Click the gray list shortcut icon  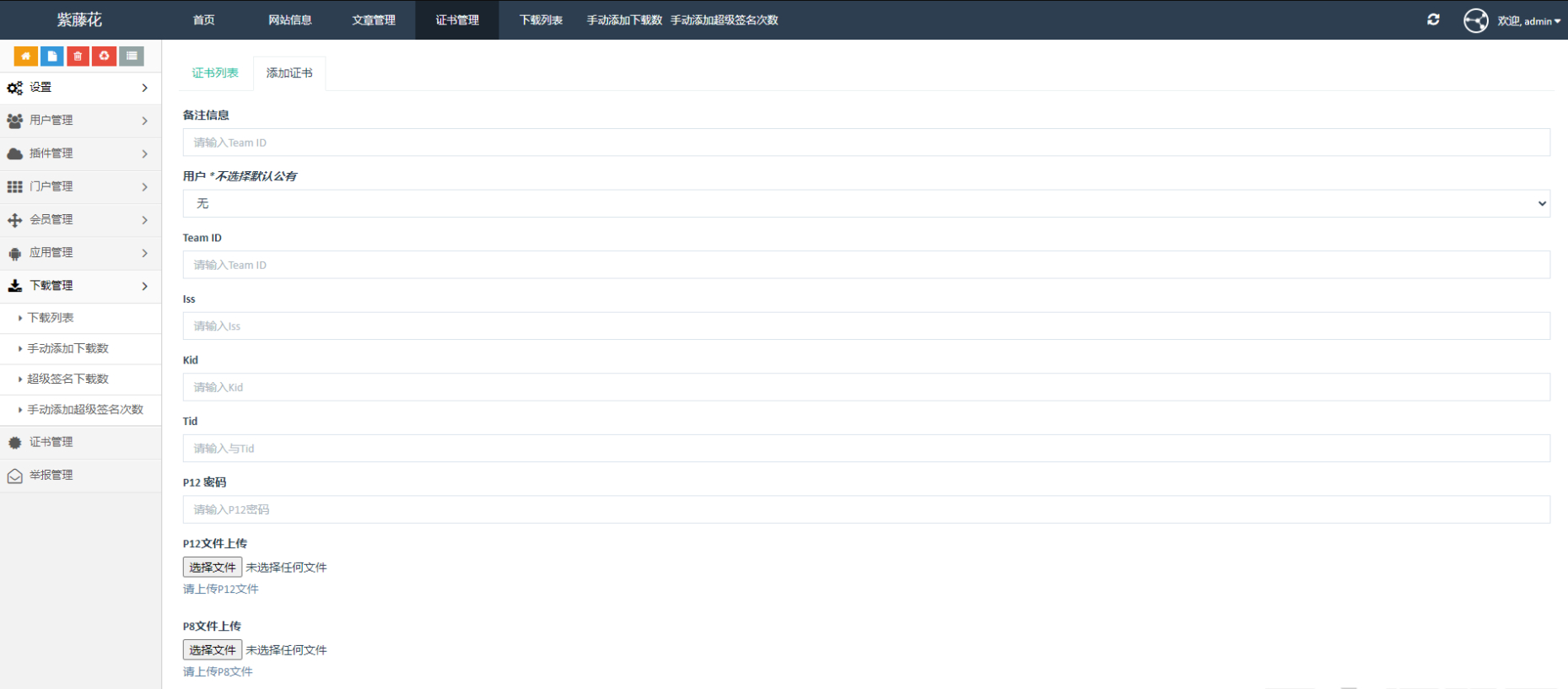[132, 57]
